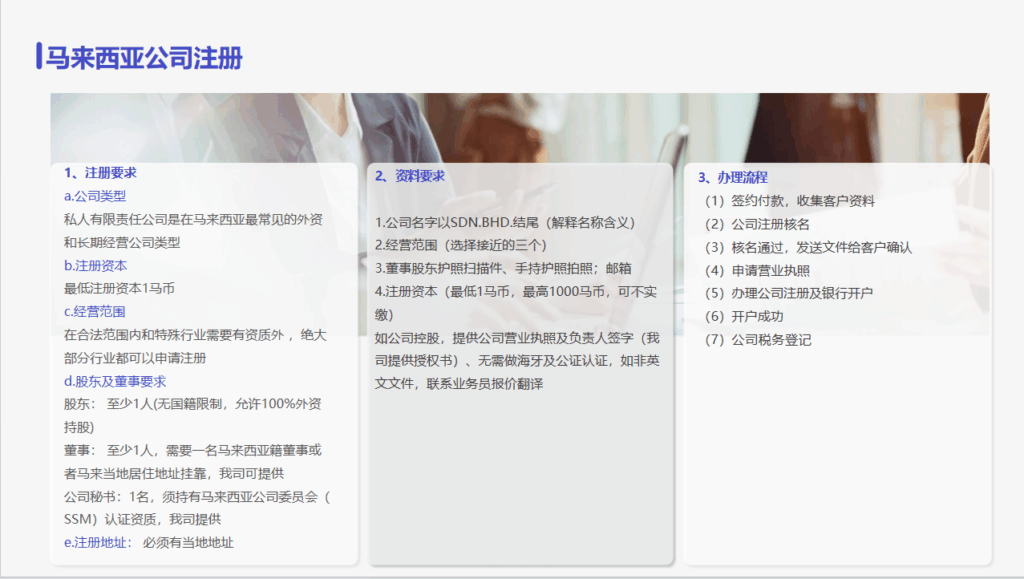
Task: Click step (1) 签约付款，收集客户资料
Action: pyautogui.click(x=789, y=201)
